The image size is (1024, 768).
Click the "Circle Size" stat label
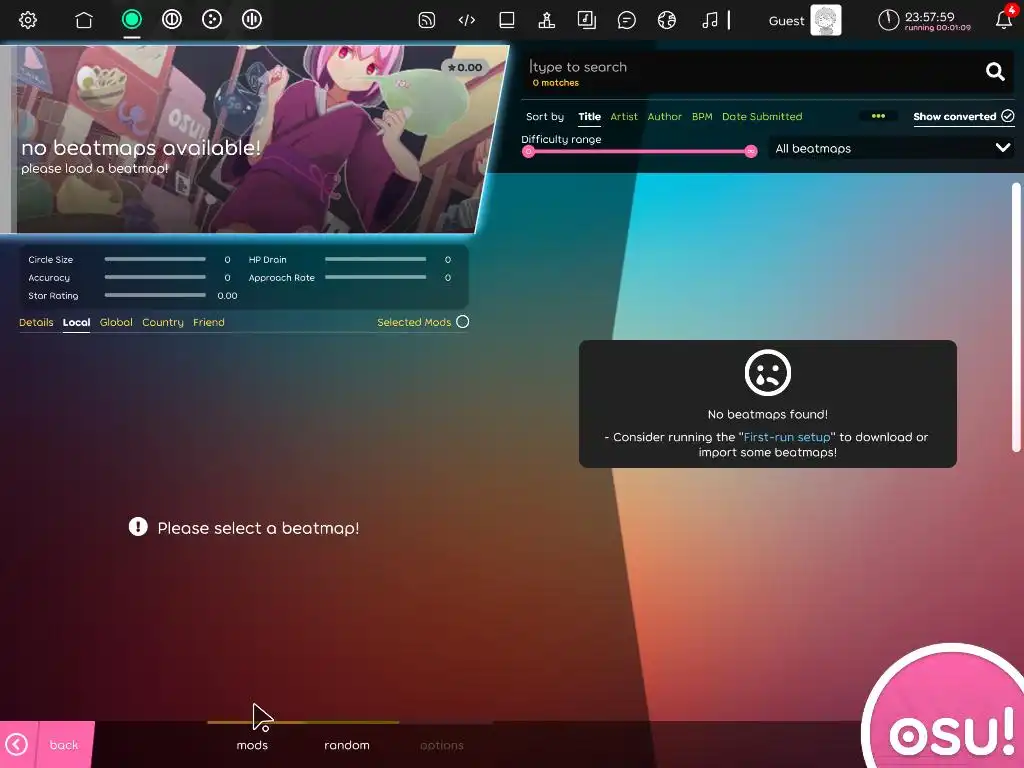(x=50, y=259)
